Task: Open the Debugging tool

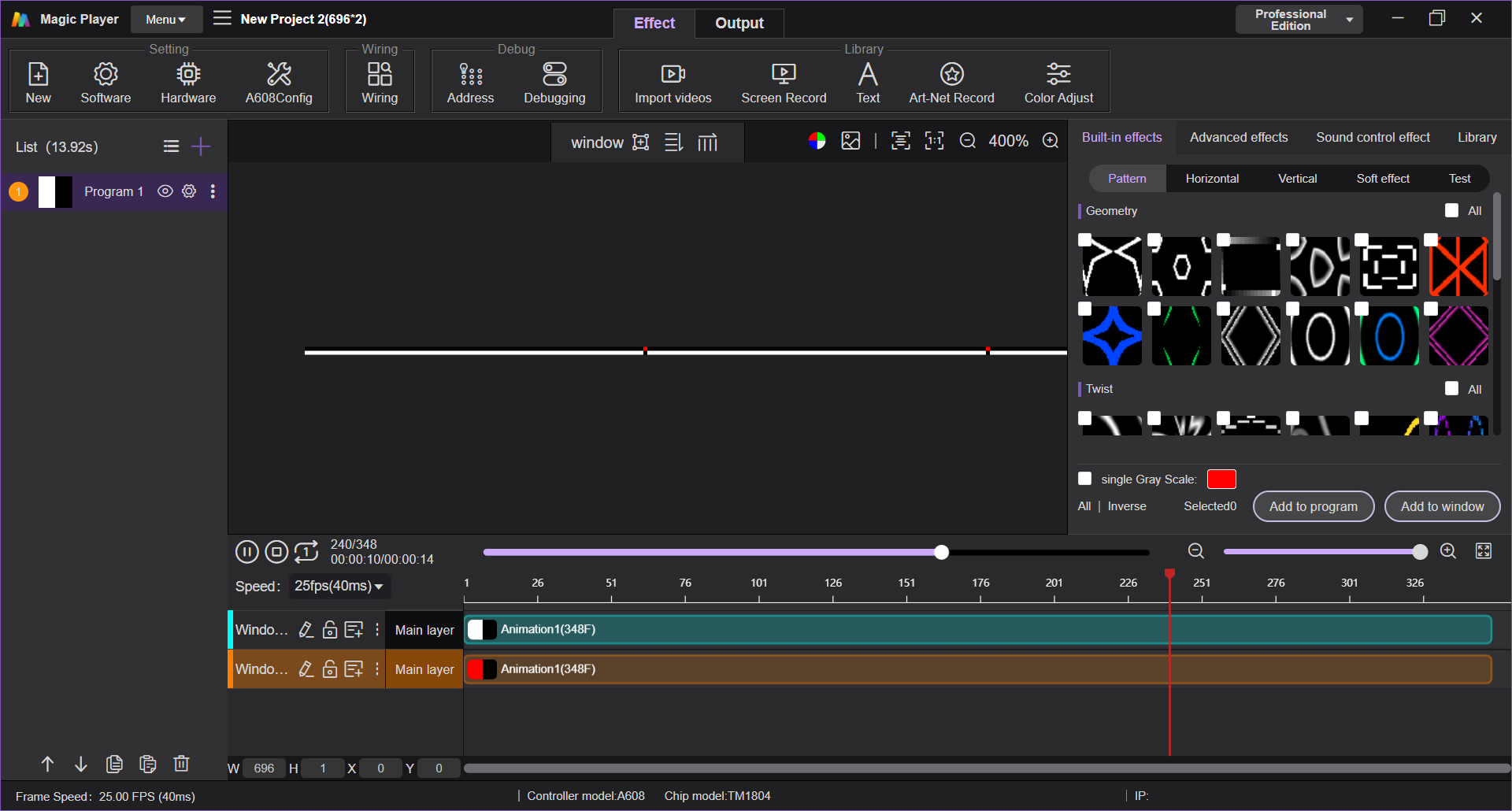Action: [x=554, y=82]
